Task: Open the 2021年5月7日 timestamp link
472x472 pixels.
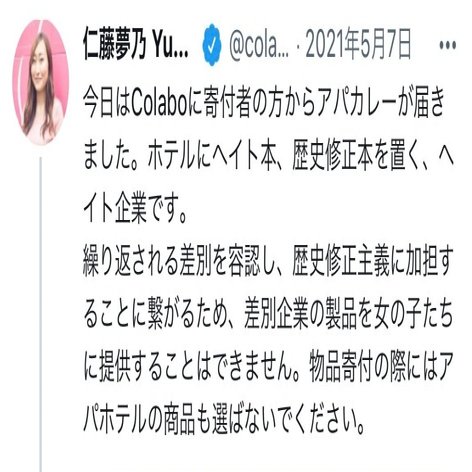Action: pyautogui.click(x=358, y=45)
